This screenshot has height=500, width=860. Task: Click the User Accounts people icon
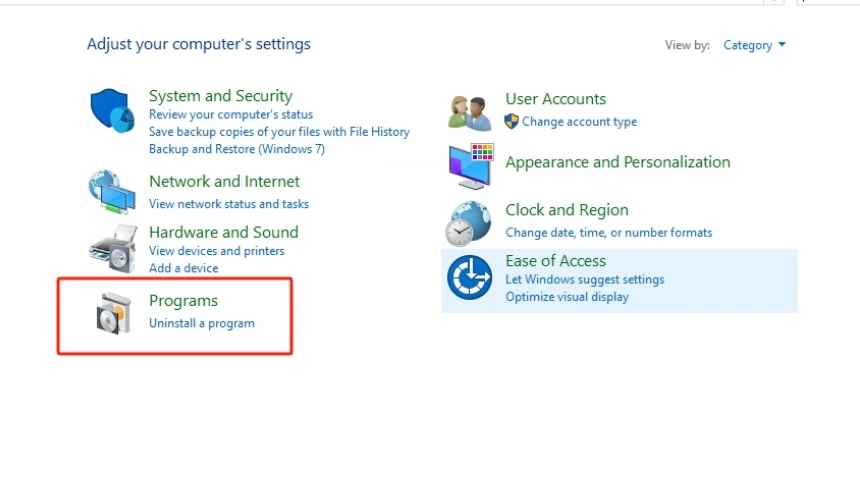point(469,112)
